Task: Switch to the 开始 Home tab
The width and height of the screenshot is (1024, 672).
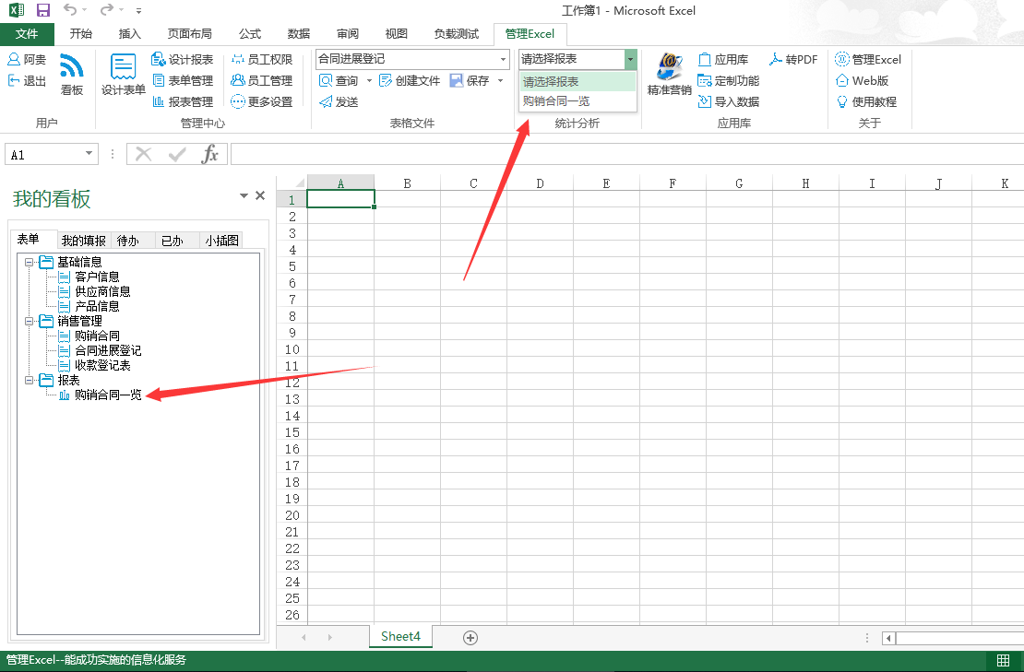Action: 81,34
